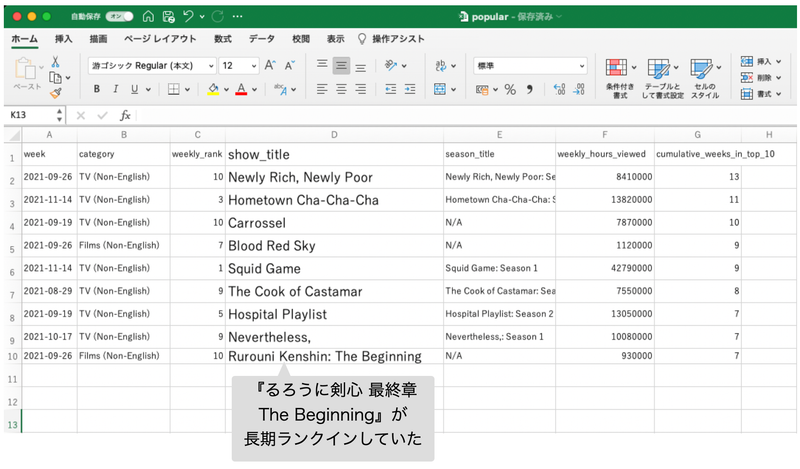Click the Increase Decimal icon
The height and width of the screenshot is (469, 800).
coord(559,90)
